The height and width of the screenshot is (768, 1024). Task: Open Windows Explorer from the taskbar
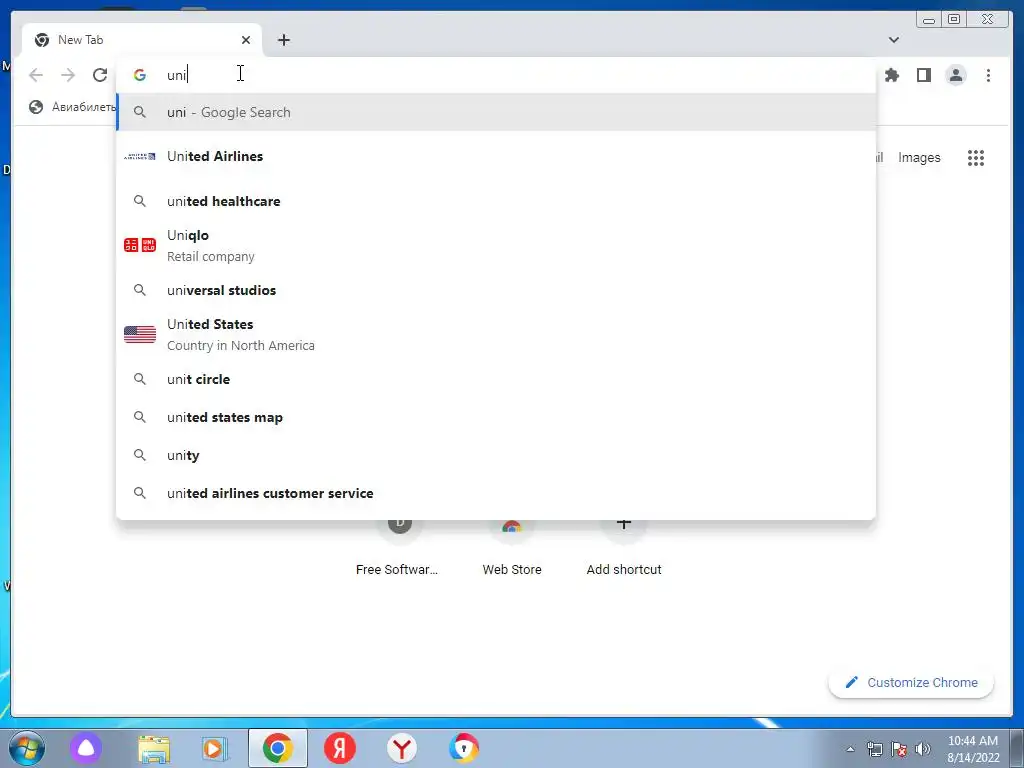(x=153, y=748)
